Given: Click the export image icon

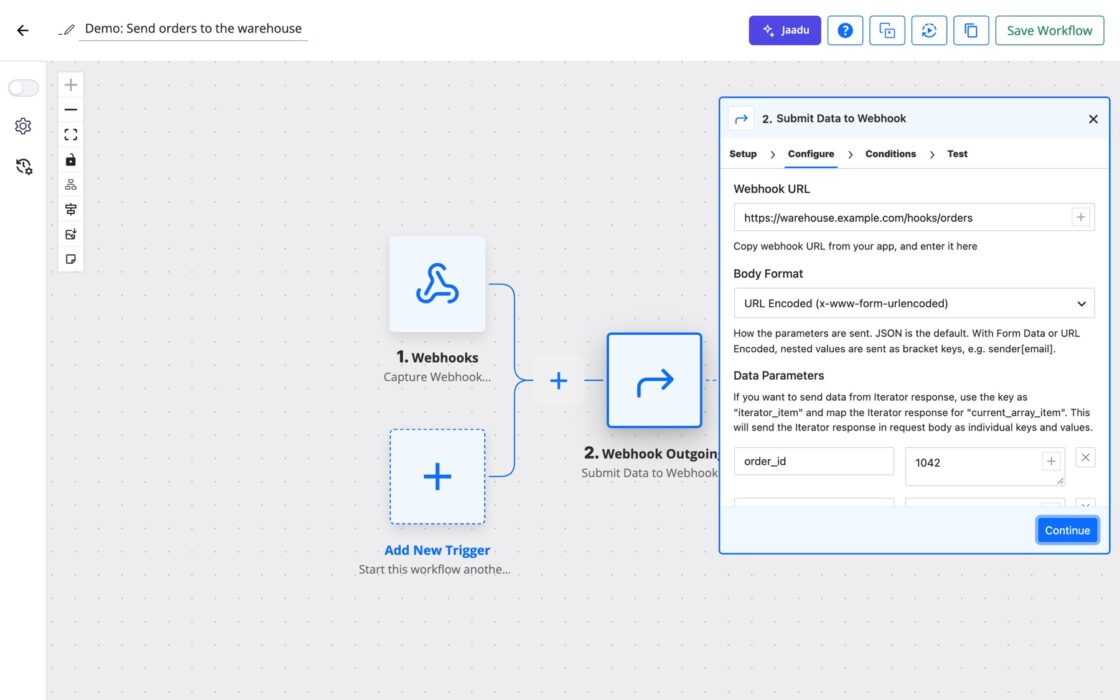Looking at the screenshot, I should click(x=71, y=234).
